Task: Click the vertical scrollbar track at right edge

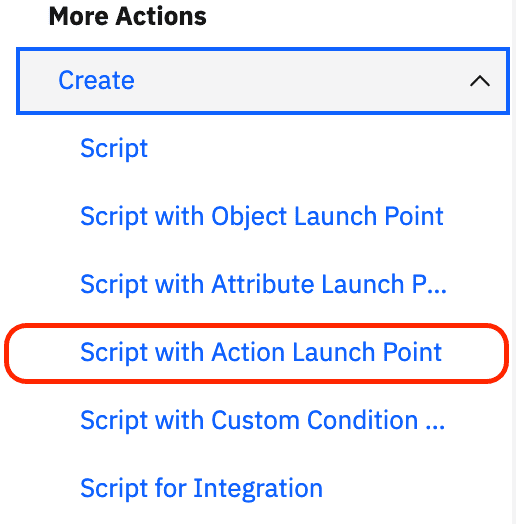Action: pos(514,262)
